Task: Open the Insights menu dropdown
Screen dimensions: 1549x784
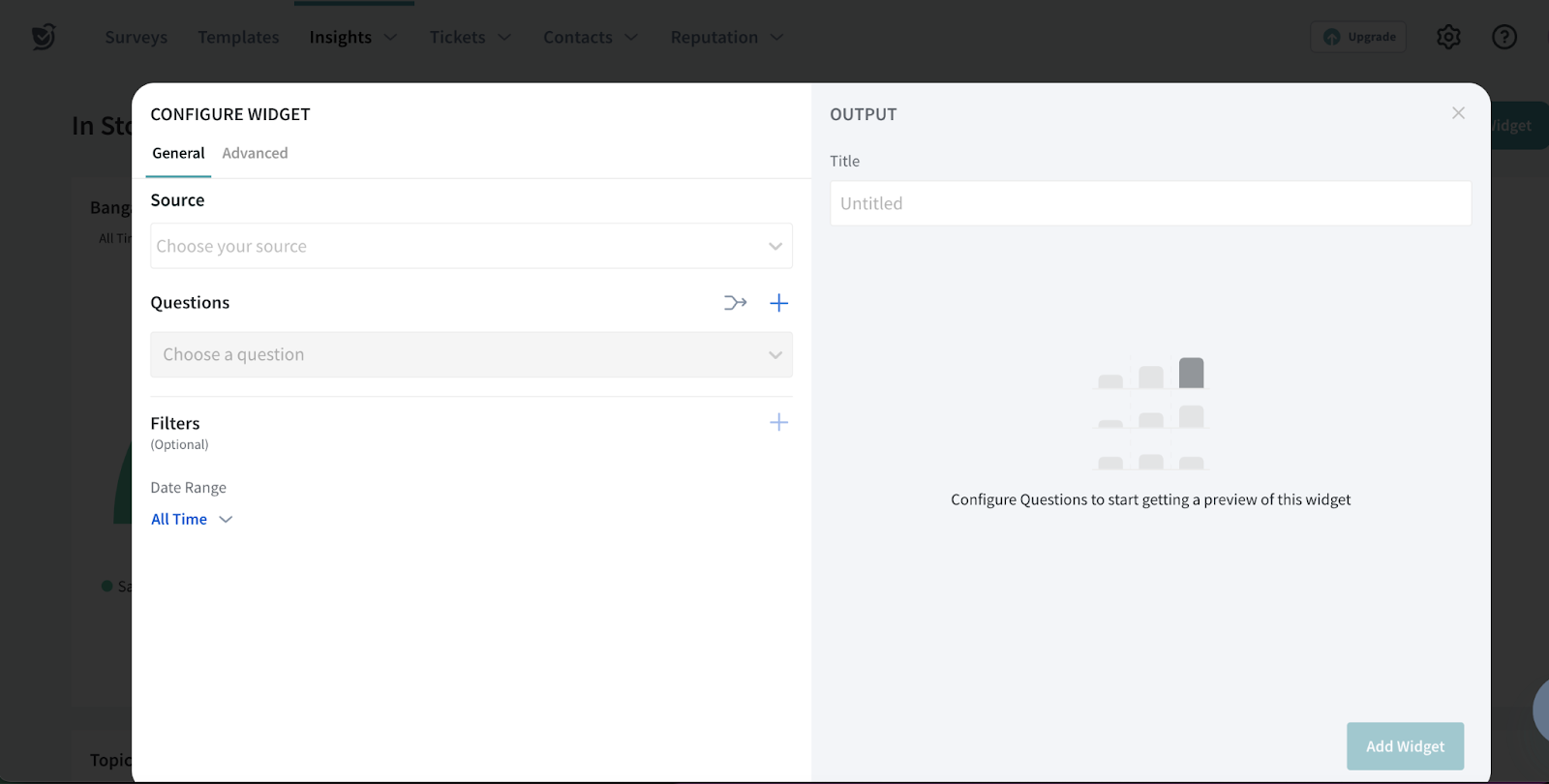Action: pos(352,37)
